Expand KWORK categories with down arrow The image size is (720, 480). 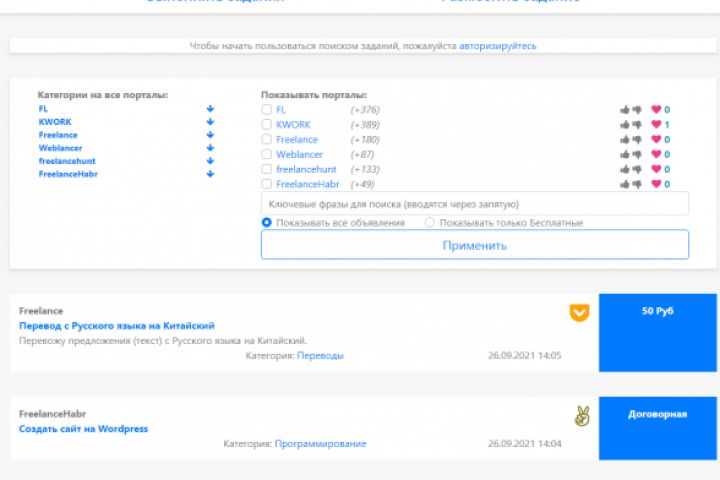coord(210,122)
